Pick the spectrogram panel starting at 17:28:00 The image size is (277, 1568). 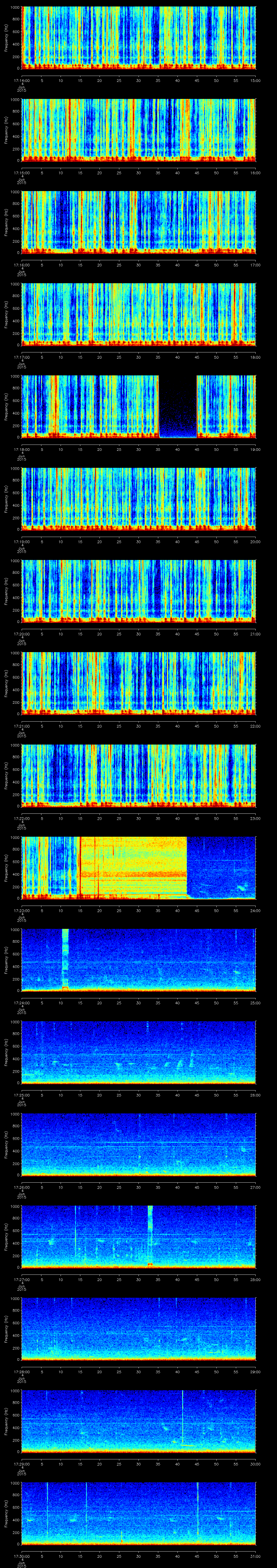[139, 1329]
